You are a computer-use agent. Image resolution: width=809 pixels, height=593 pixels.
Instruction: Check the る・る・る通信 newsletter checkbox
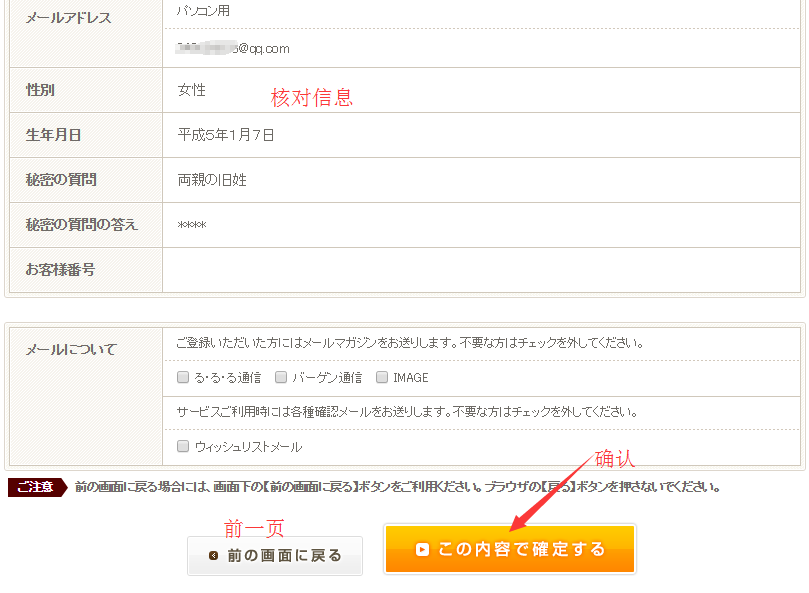point(183,377)
